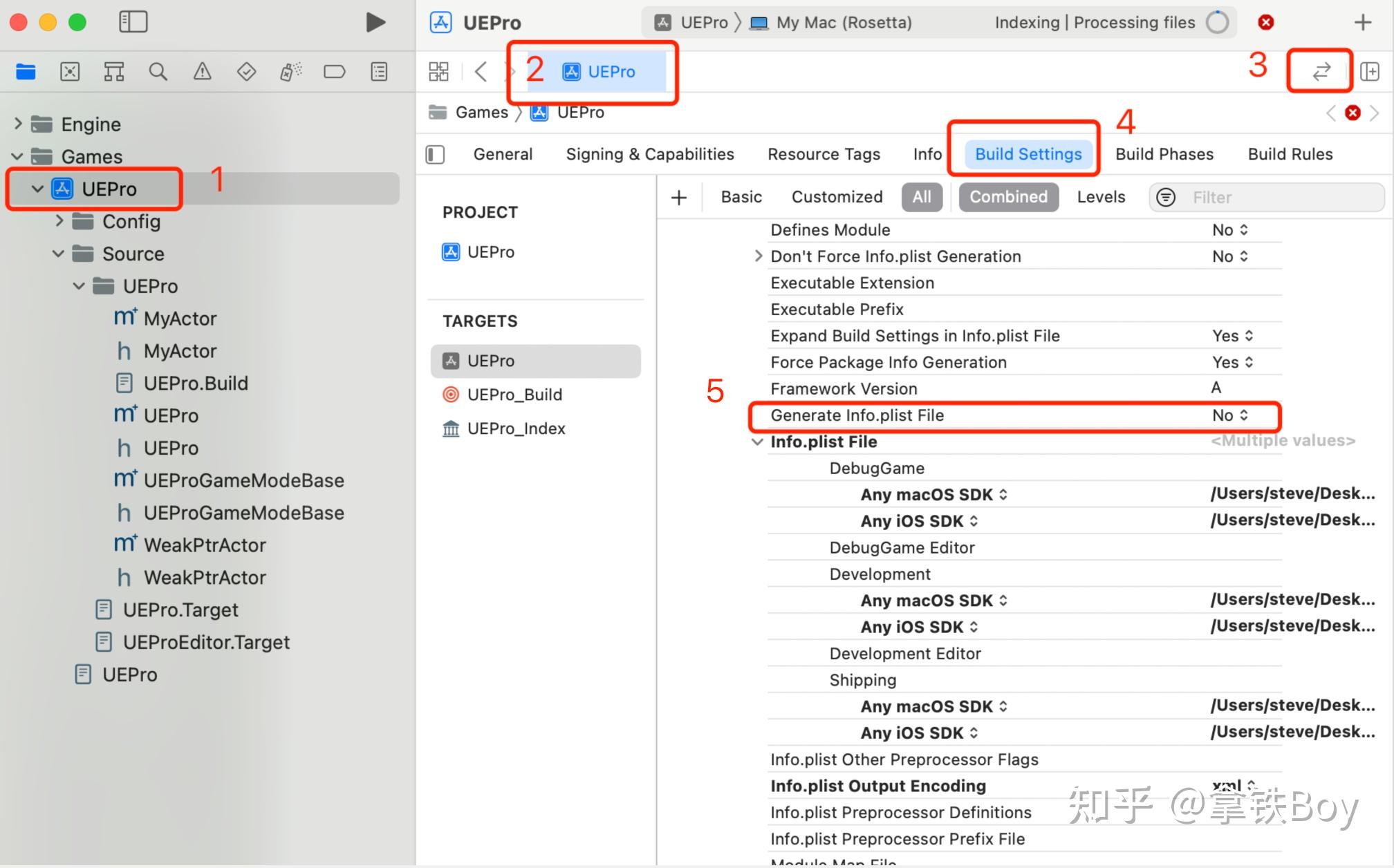The image size is (1394, 868).
Task: Click the filter options icon
Action: (1166, 198)
